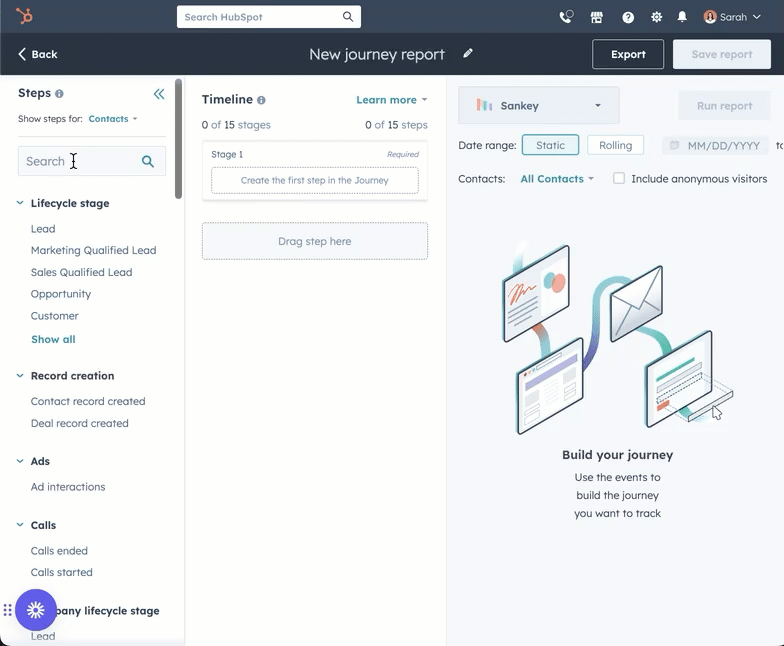Select Calls ended step
Viewport: 784px width, 646px height.
pos(59,551)
